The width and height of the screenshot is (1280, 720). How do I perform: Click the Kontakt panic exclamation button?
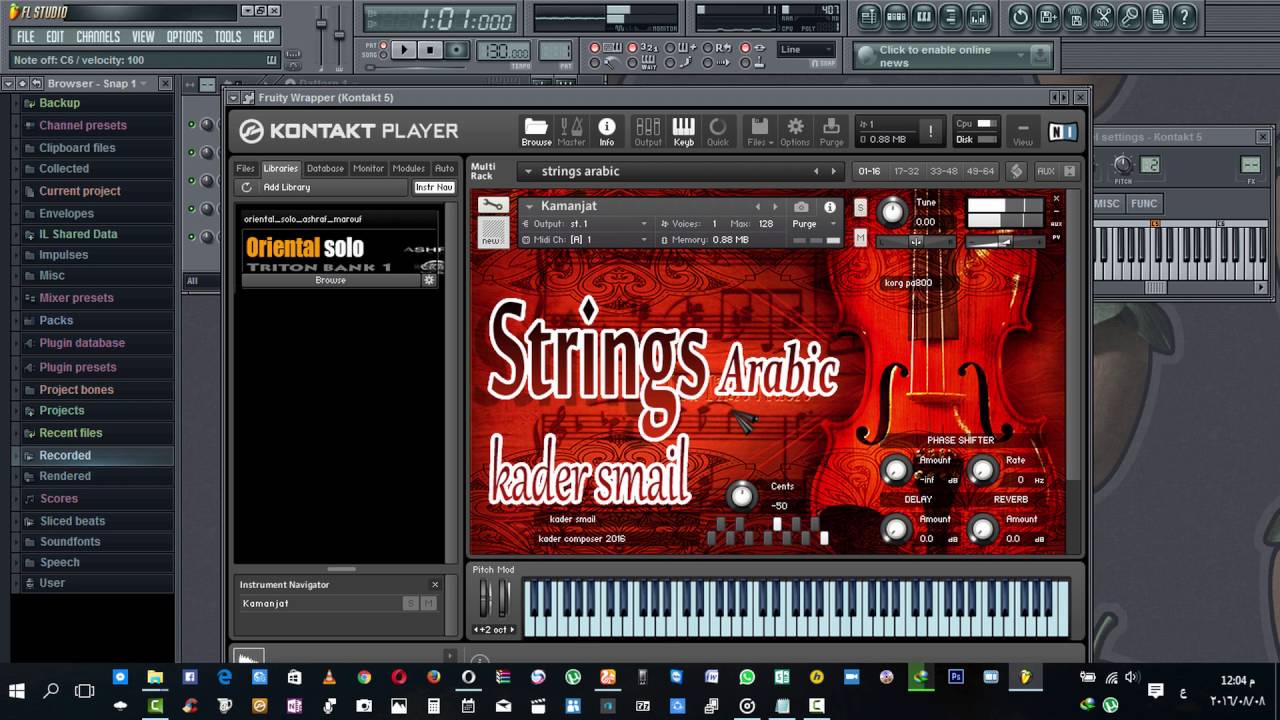(x=930, y=131)
